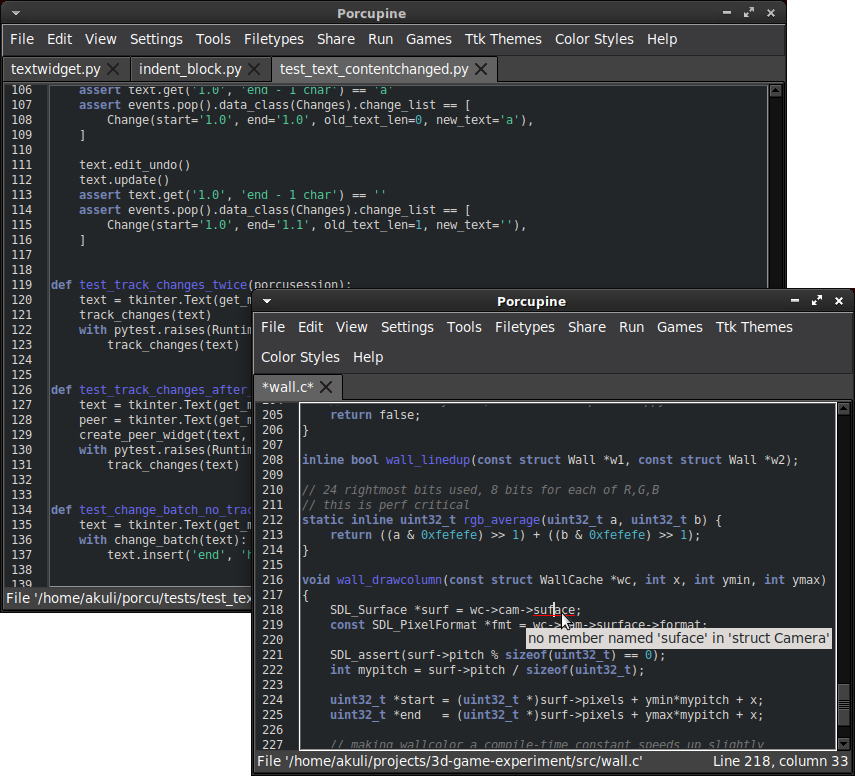The image size is (855, 776).
Task: Open View menu in front window
Action: click(352, 327)
